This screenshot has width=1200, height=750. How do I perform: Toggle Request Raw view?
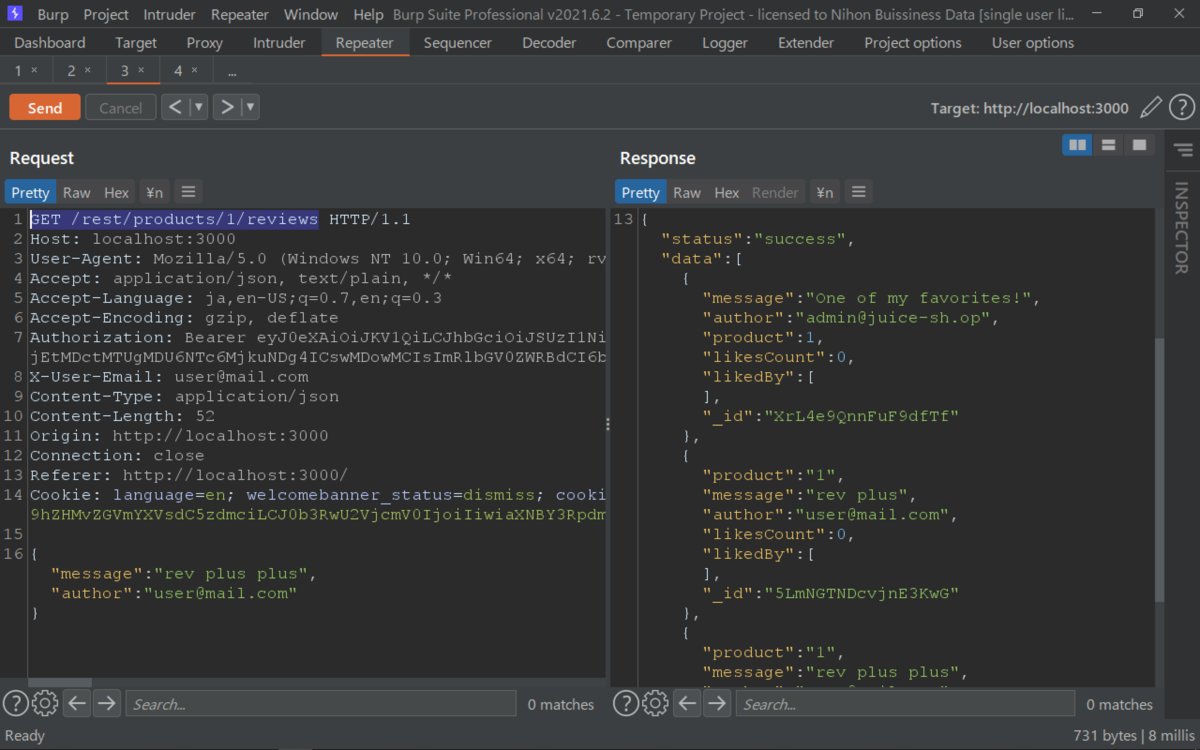pos(76,192)
